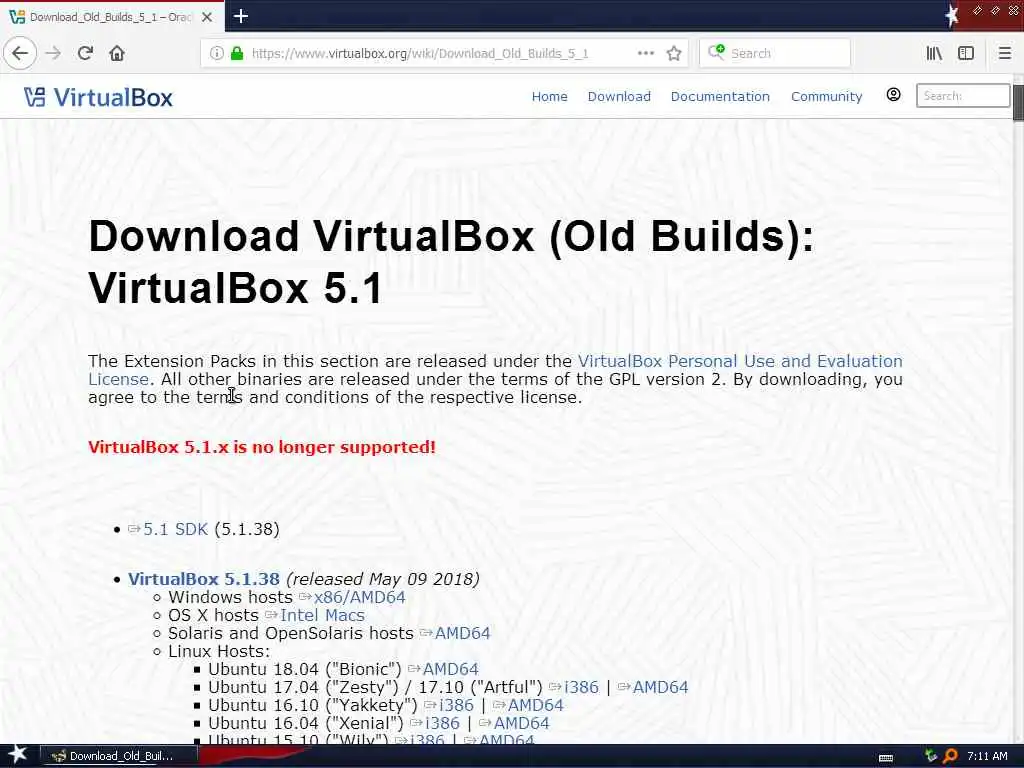This screenshot has height=768, width=1024.
Task: Go back with the browser back arrow
Action: 20,53
